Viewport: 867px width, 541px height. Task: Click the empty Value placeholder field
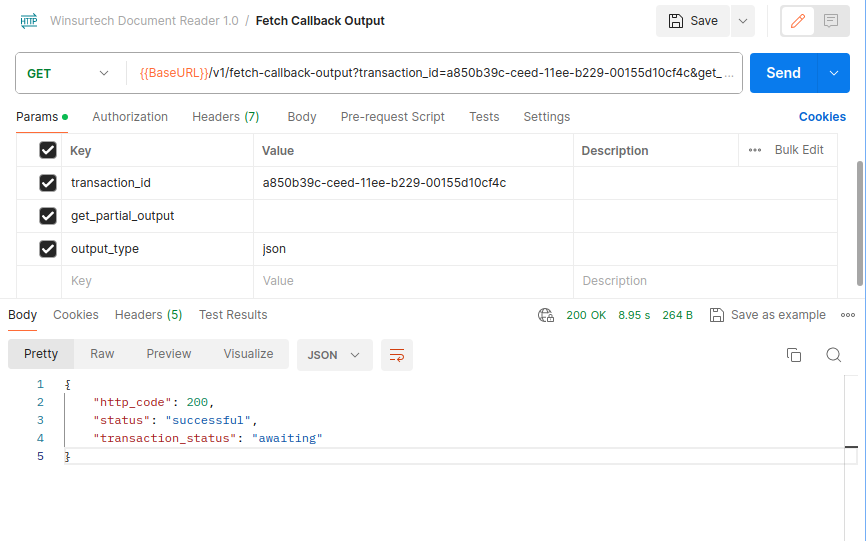pyautogui.click(x=413, y=281)
